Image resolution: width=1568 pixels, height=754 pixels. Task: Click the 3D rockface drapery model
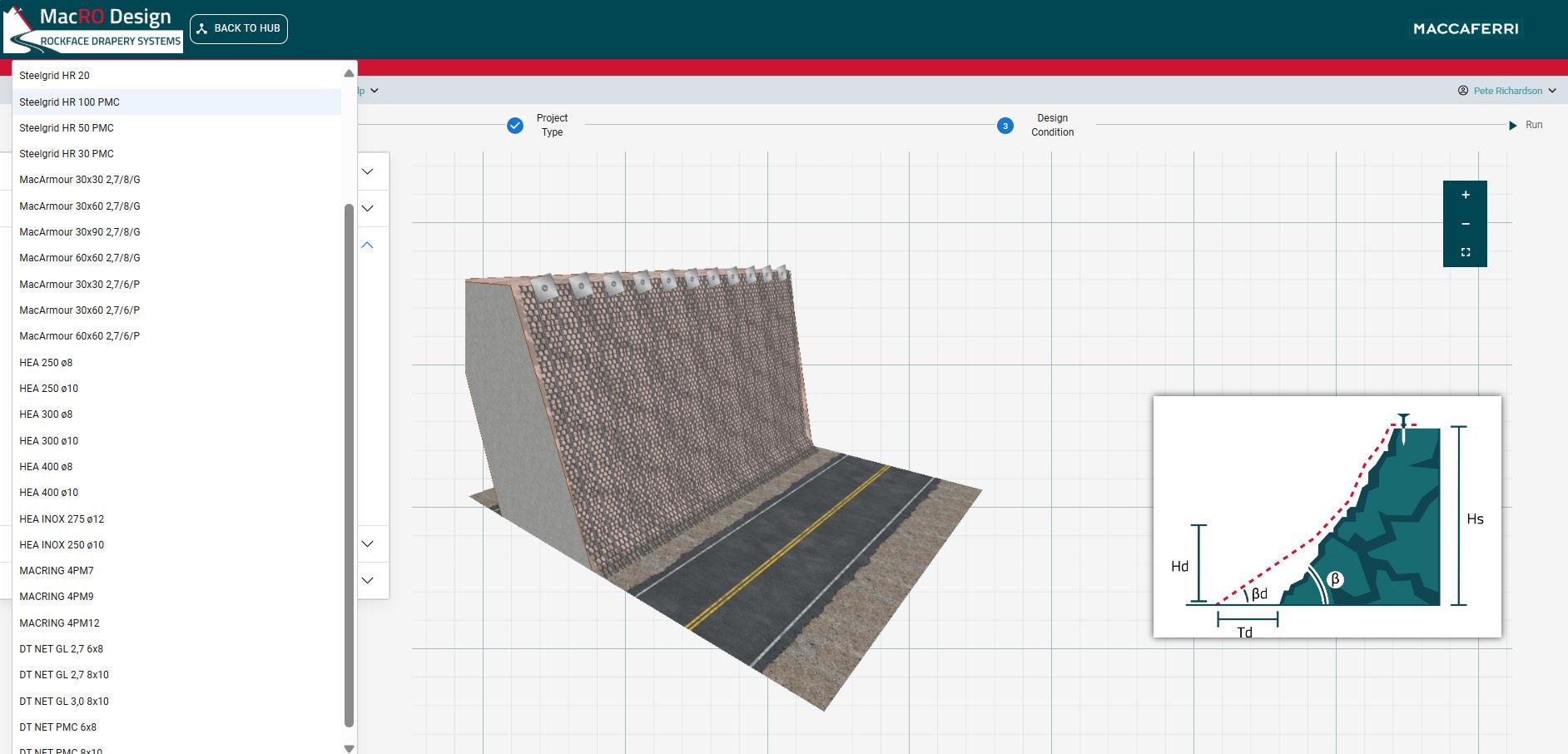722,489
